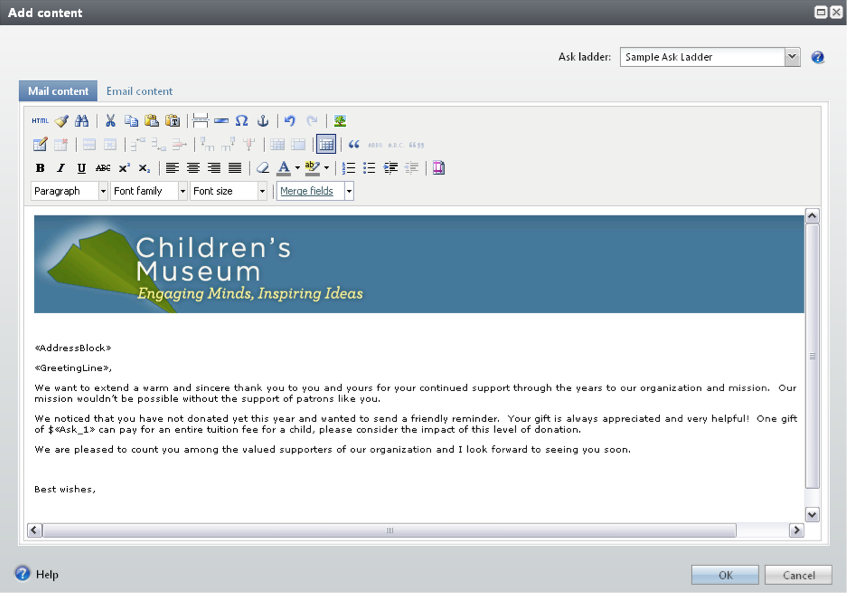Open the Help link at bottom left
This screenshot has width=848, height=596.
[x=47, y=575]
